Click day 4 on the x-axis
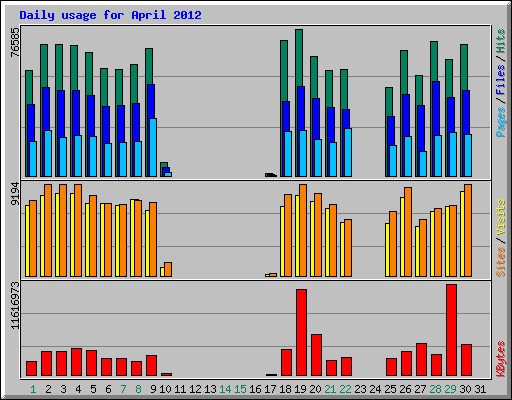512x400 pixels. click(x=78, y=389)
